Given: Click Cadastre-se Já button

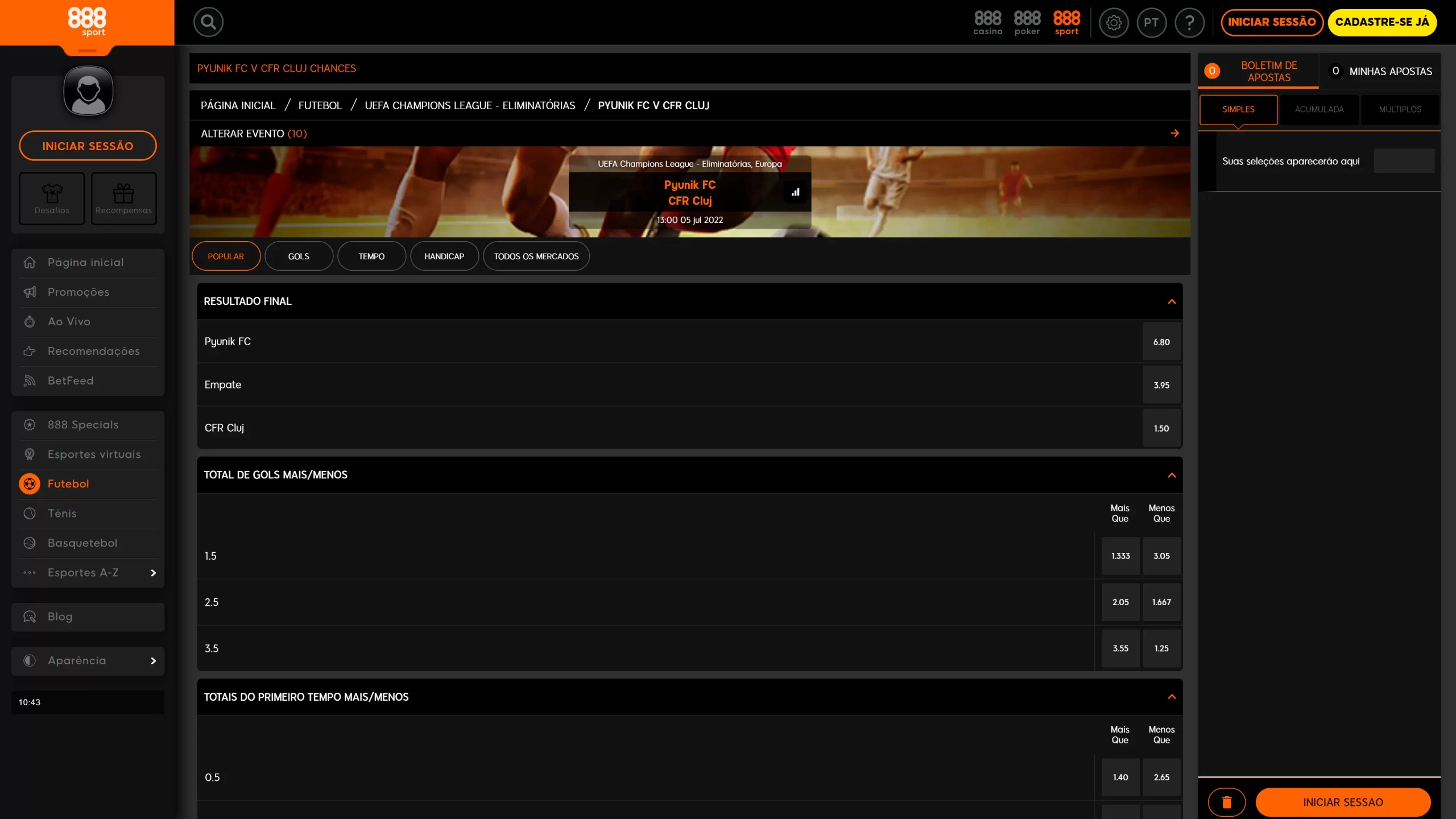Looking at the screenshot, I should pos(1382,22).
